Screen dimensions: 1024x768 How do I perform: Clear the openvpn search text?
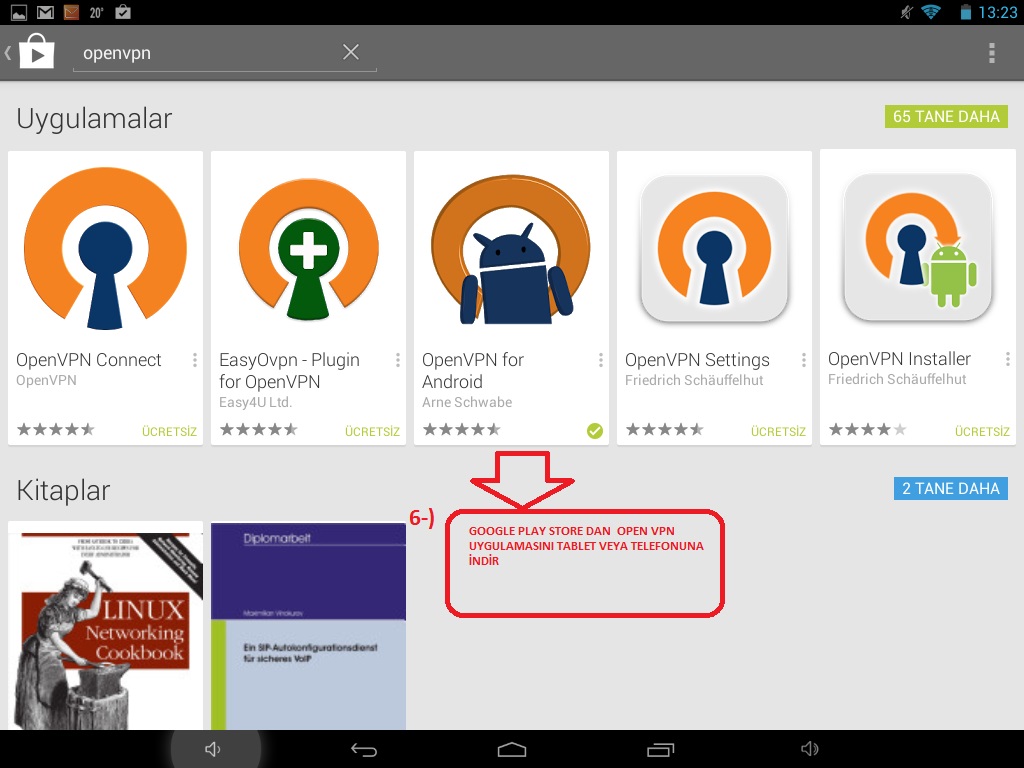pos(351,52)
